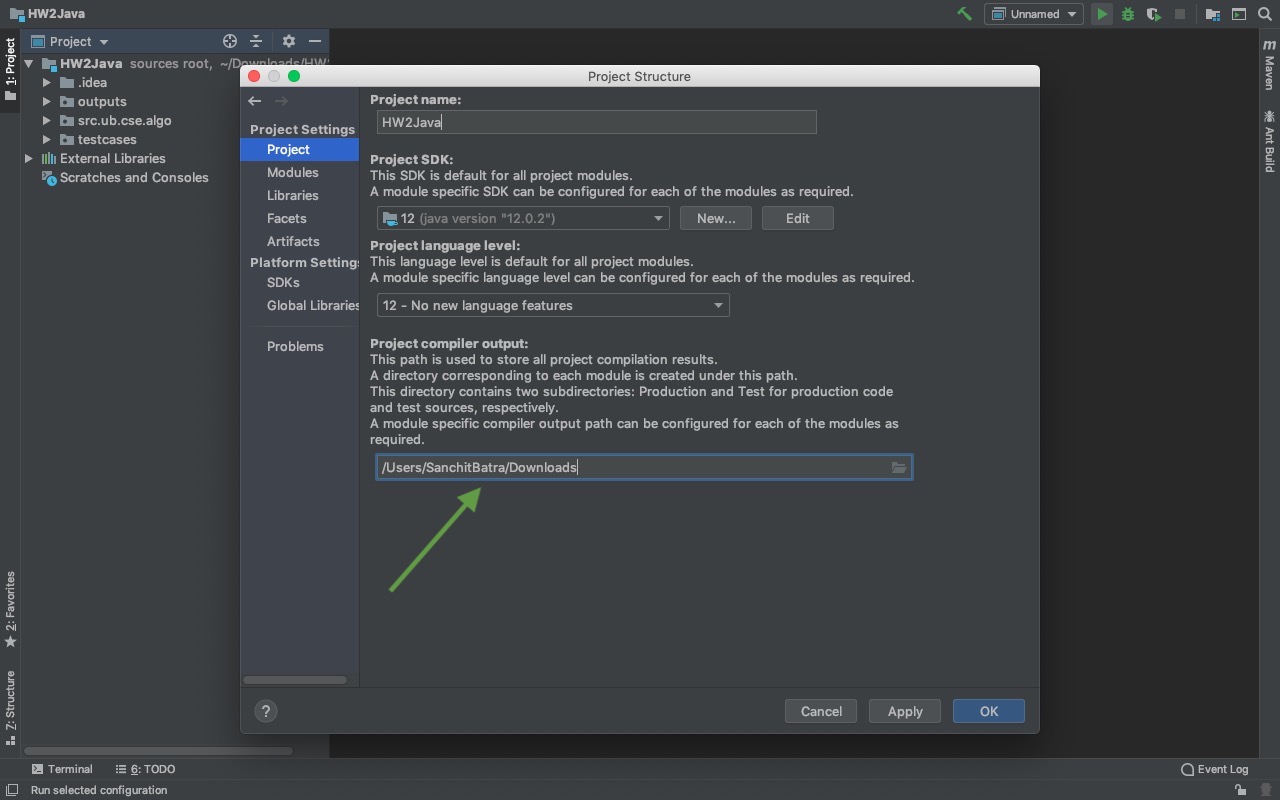Open the Unnamed run configuration dropdown
The height and width of the screenshot is (800, 1280).
(x=1034, y=14)
